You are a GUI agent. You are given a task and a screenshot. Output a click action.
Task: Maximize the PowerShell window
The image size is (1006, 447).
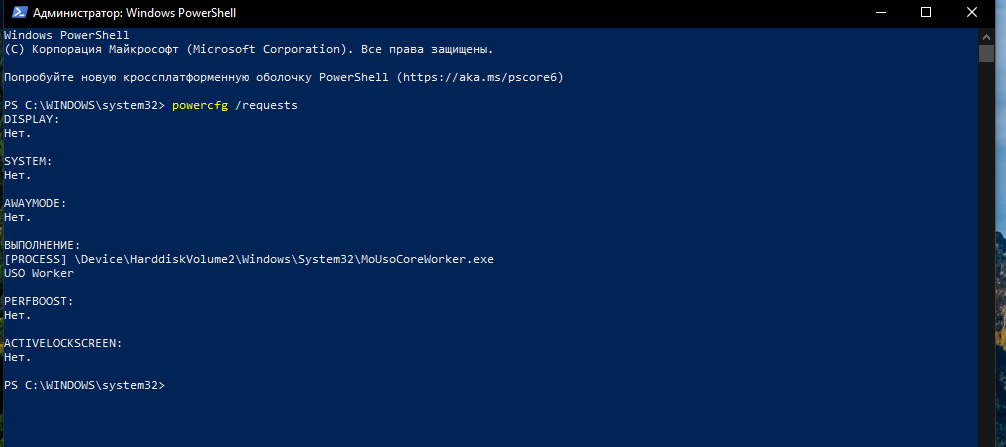[x=925, y=13]
